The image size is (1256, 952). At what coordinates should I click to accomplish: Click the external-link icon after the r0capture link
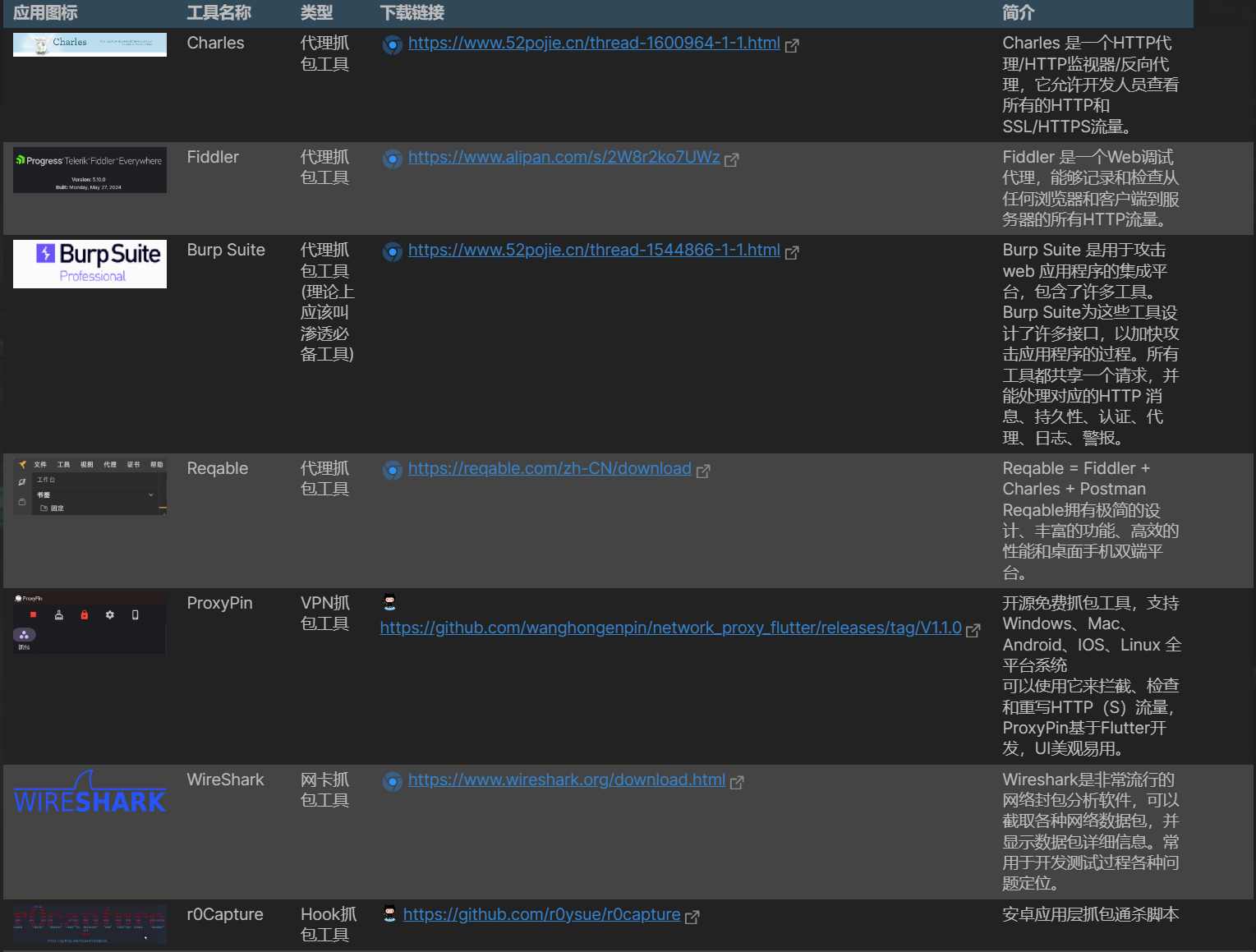pos(692,918)
